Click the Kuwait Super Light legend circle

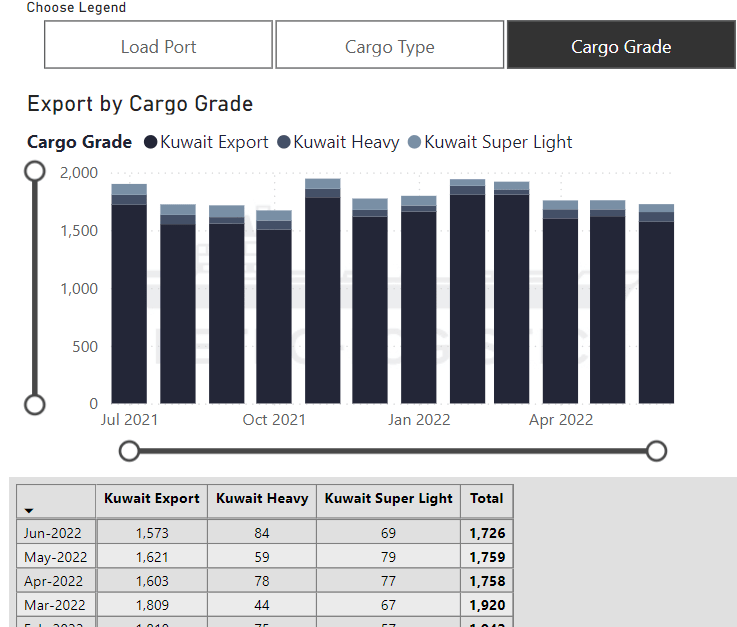[415, 142]
